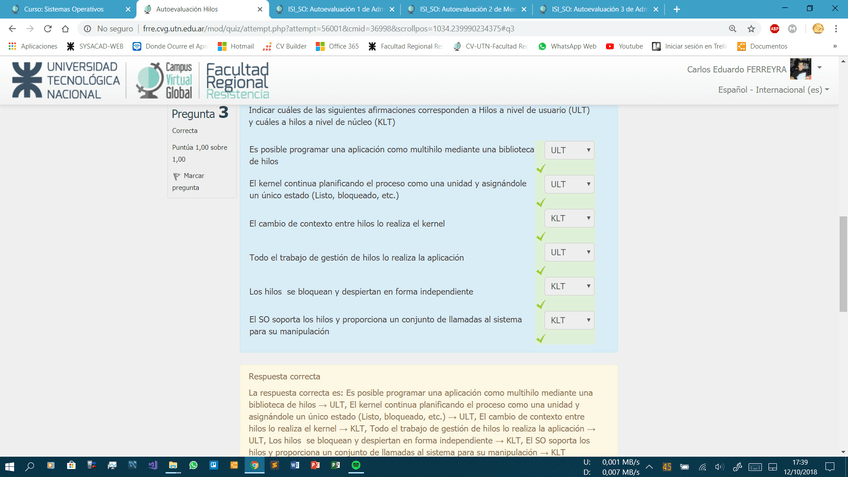
Task: Open dropdown for 'cambio de contexto' statement
Action: click(x=569, y=218)
